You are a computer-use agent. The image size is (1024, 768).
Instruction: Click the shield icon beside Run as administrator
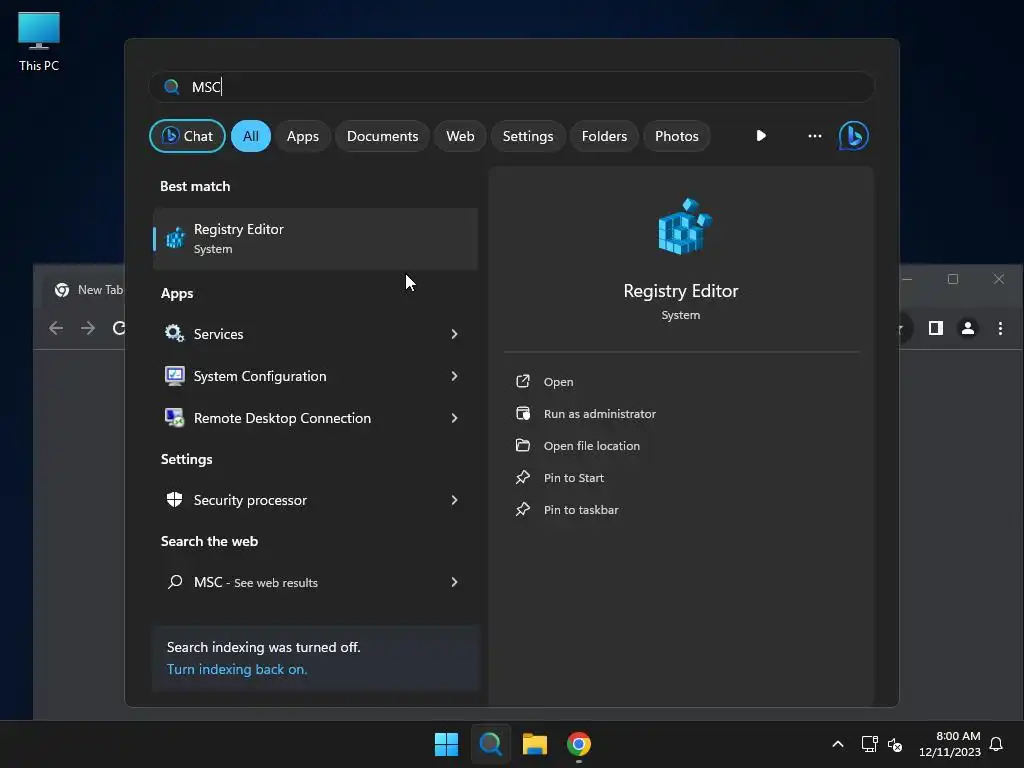tap(523, 413)
